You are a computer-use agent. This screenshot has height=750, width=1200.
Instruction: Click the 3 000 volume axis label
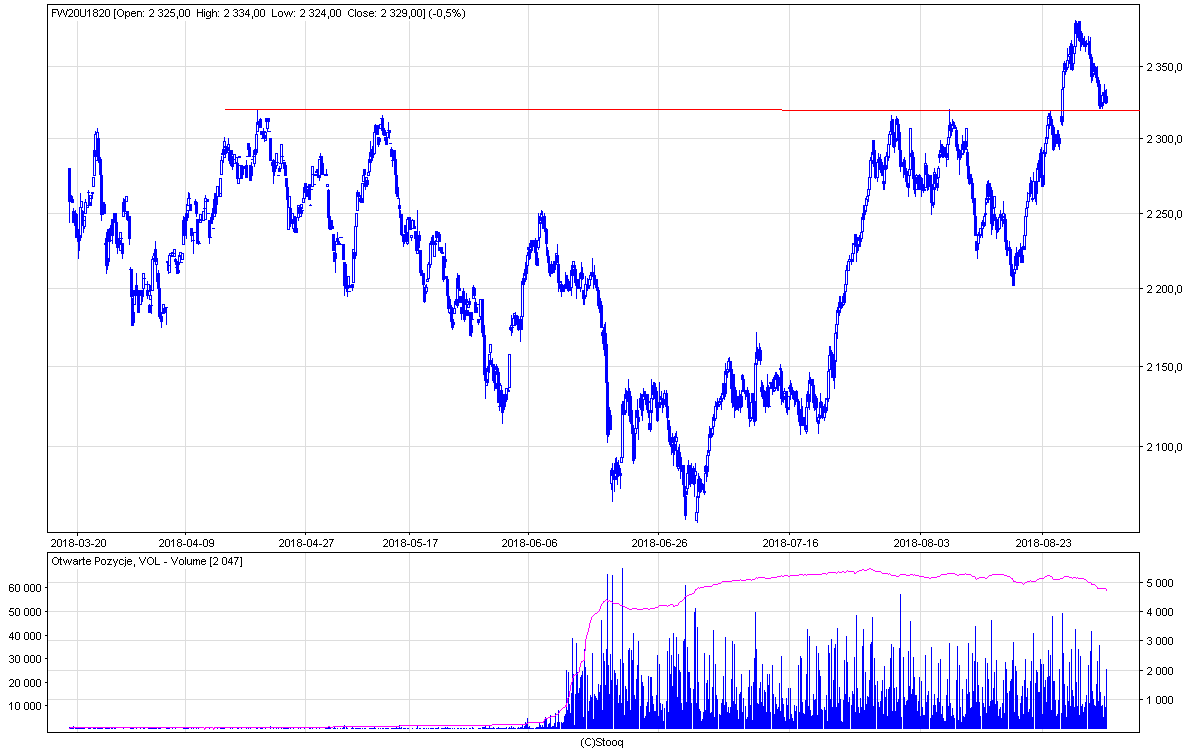tap(1160, 642)
